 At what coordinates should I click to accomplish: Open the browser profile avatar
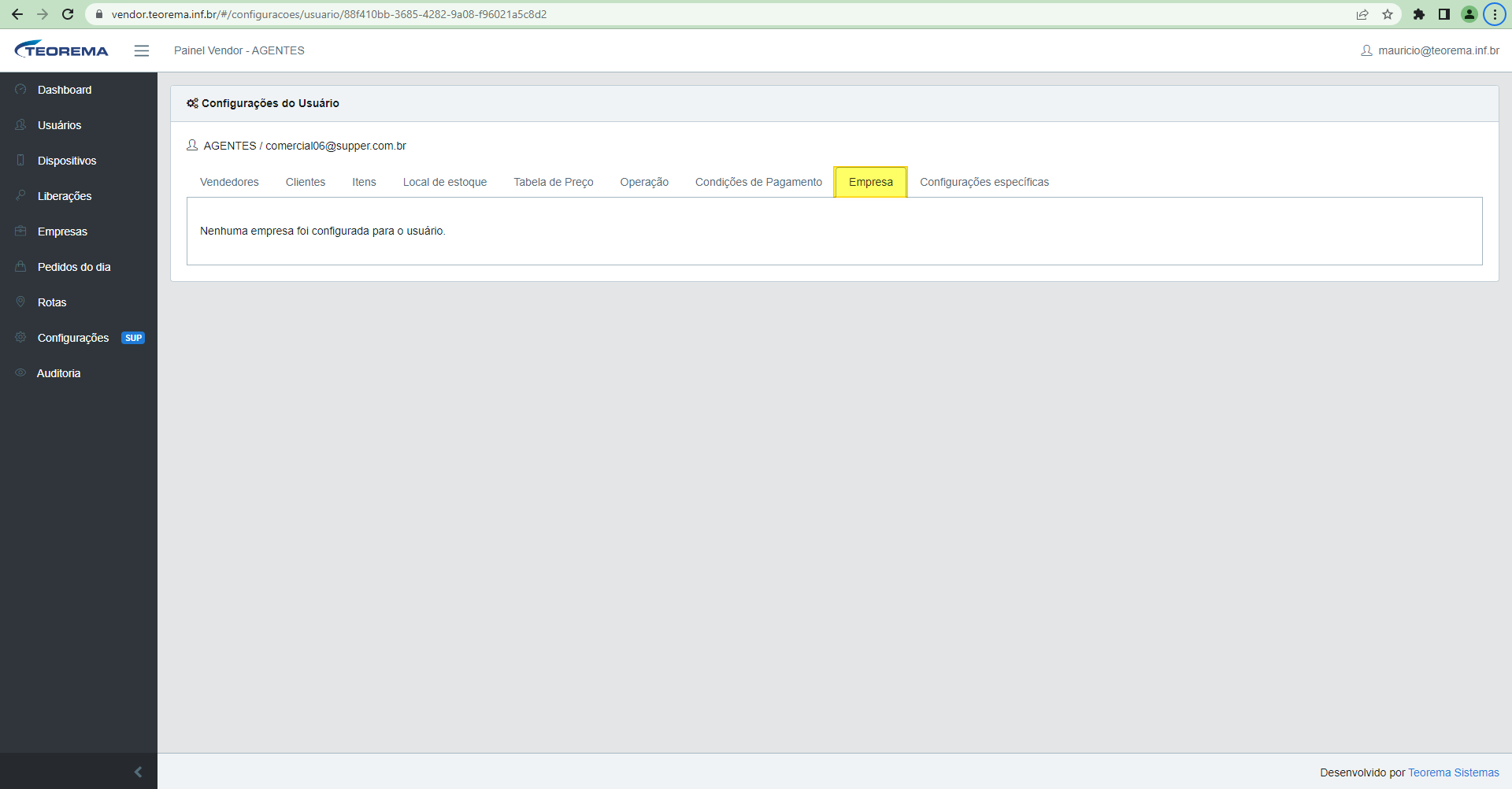[1469, 14]
